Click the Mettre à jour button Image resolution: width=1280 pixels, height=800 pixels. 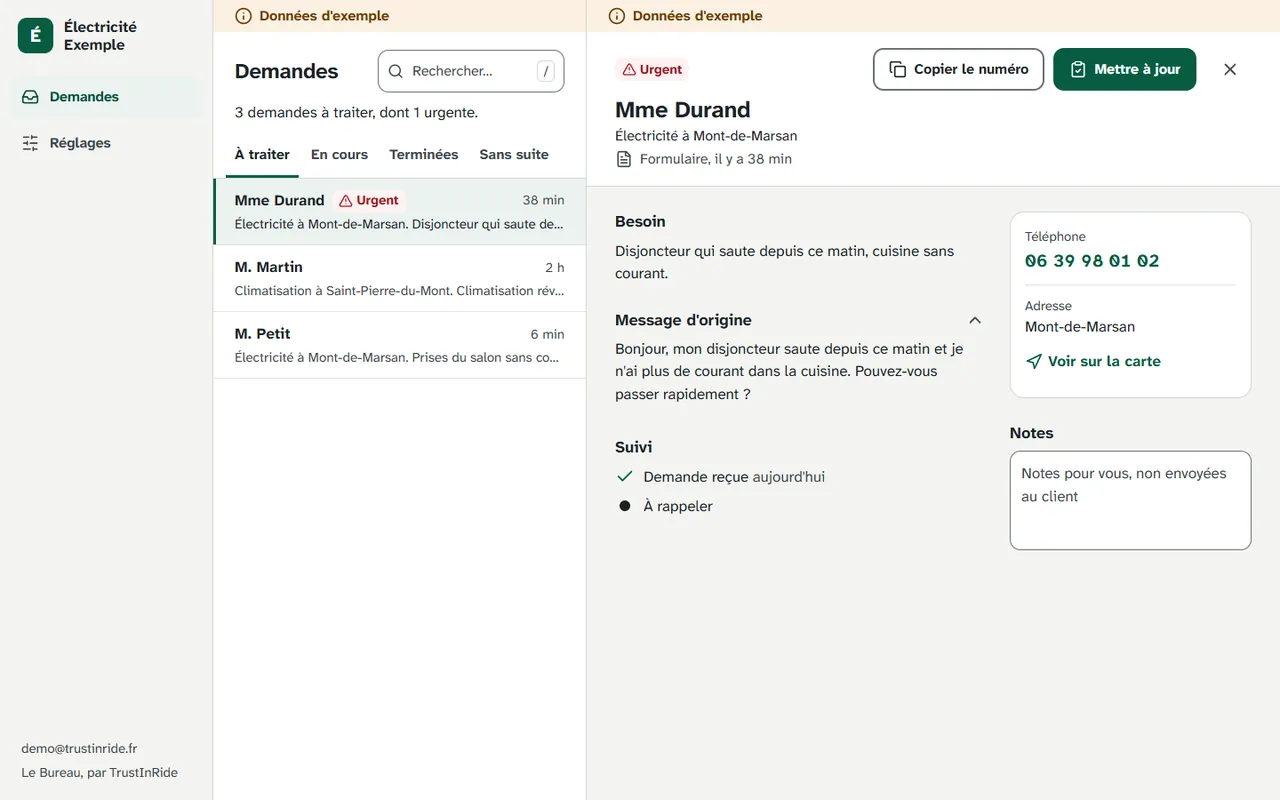tap(1124, 69)
